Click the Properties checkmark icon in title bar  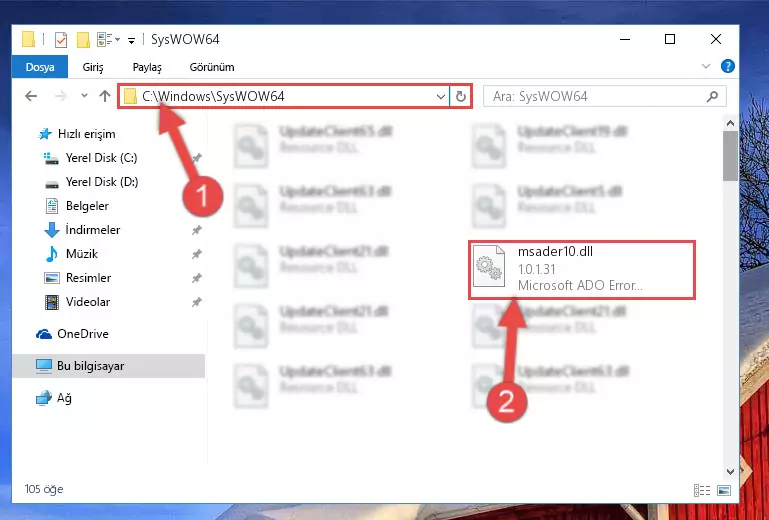(x=61, y=39)
